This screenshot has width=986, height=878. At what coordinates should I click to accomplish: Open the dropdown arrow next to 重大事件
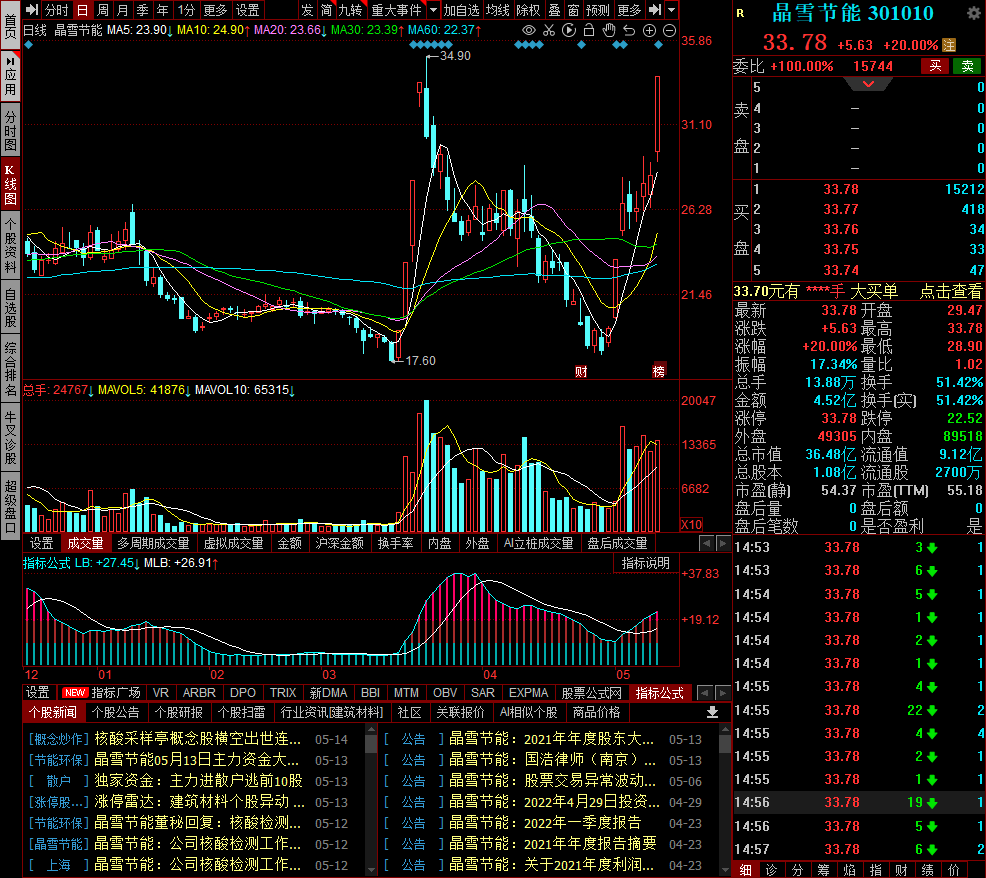click(433, 10)
